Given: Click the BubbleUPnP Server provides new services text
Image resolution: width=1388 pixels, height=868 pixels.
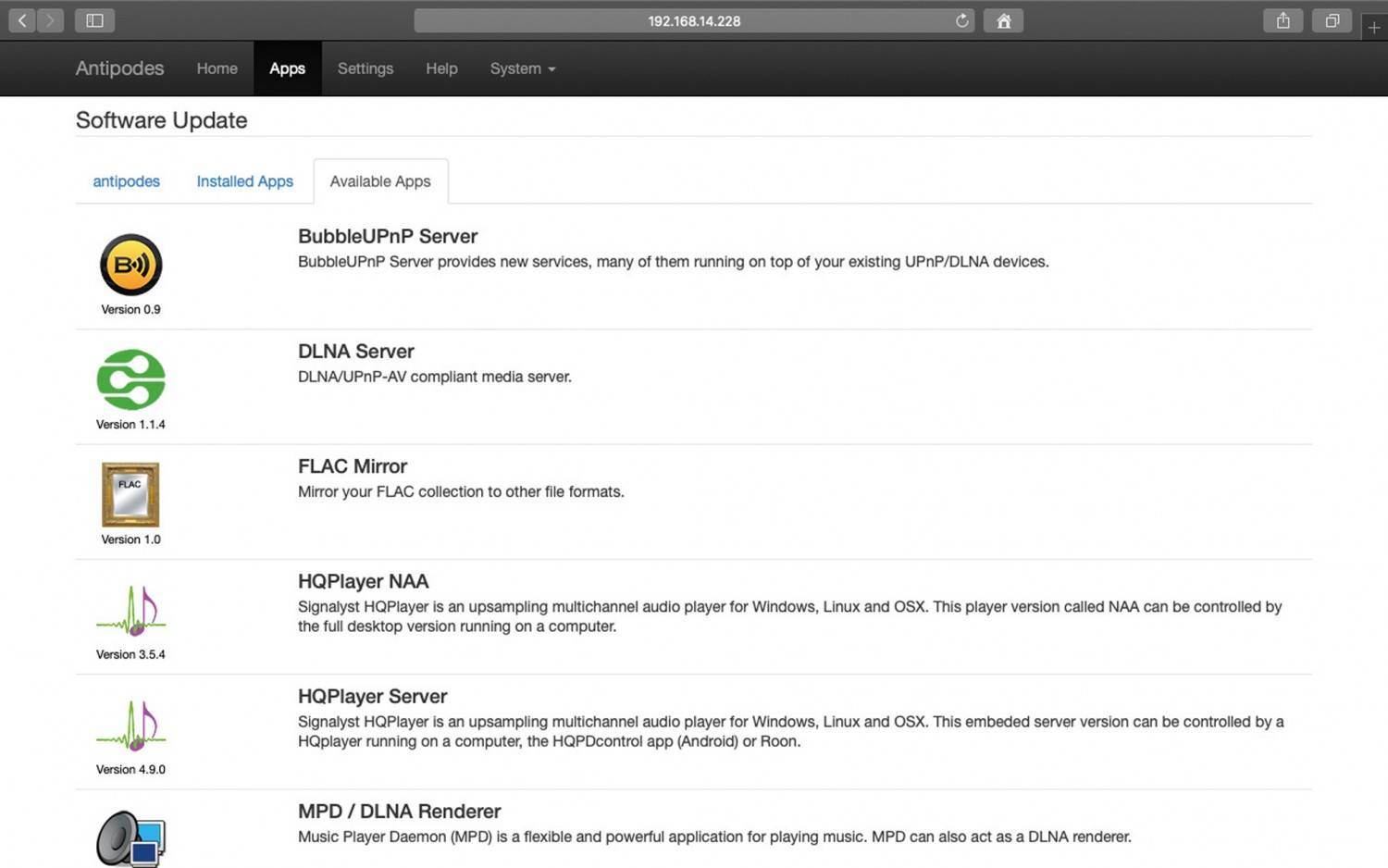Looking at the screenshot, I should pyautogui.click(x=674, y=262).
